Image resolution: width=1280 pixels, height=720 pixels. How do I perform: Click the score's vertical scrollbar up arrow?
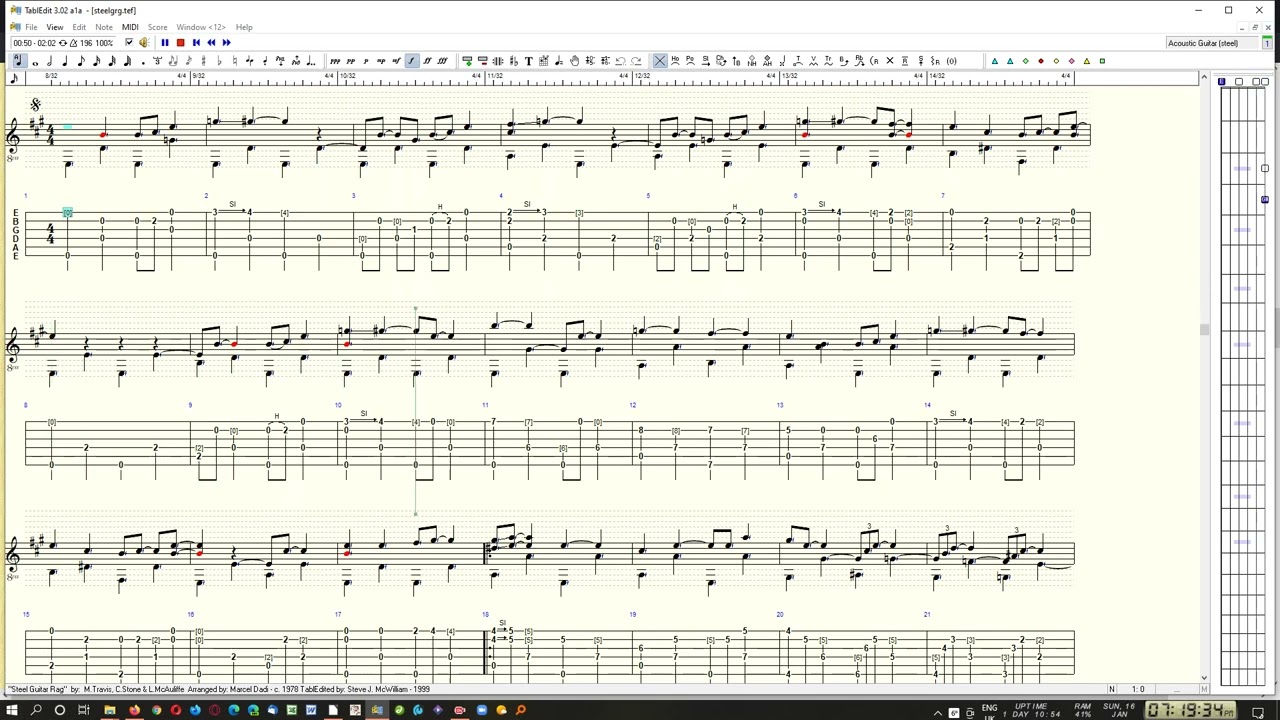pos(1204,78)
